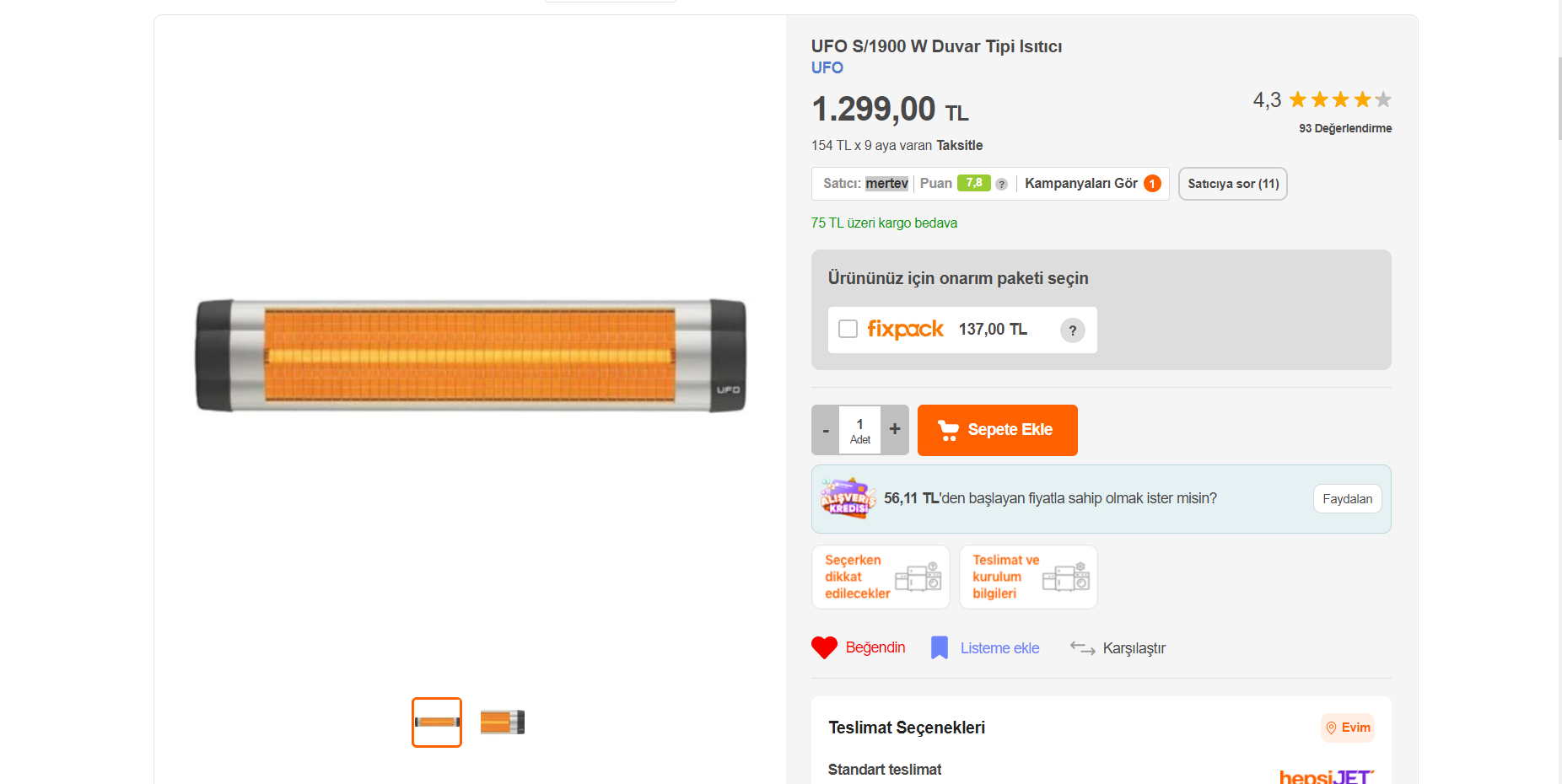Open Teslimat ve kurulum bilgileri card
Screen dimensions: 1562x784
pos(1028,577)
